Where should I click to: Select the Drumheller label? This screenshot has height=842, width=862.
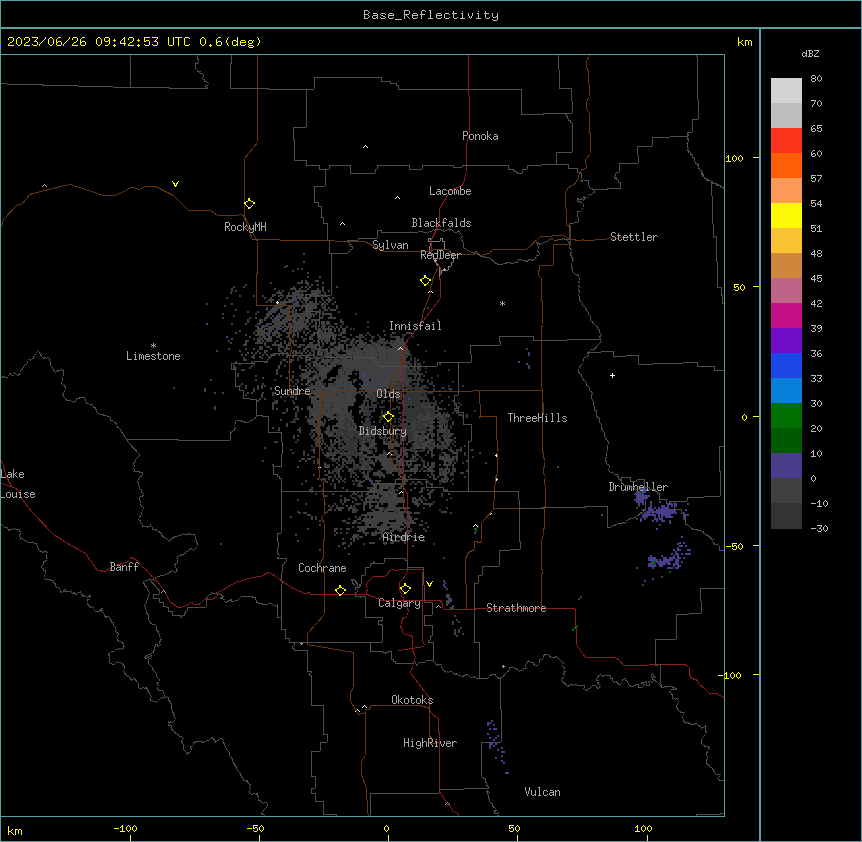(x=638, y=487)
